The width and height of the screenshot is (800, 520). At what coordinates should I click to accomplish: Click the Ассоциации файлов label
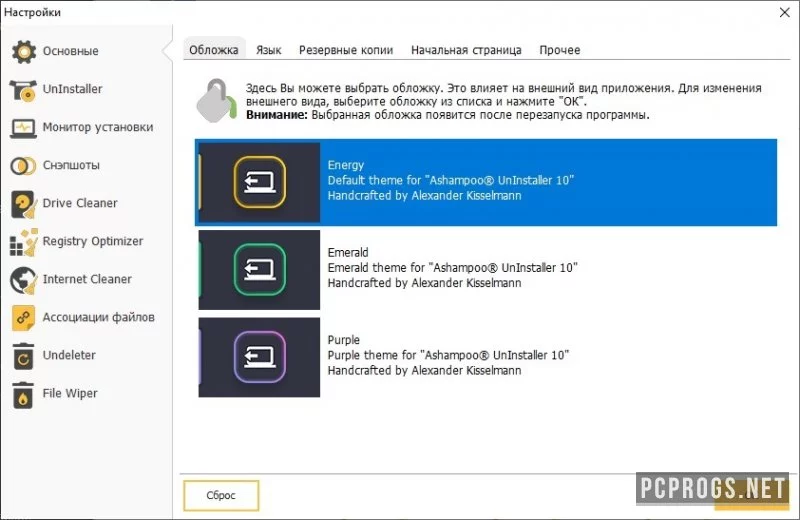click(x=98, y=317)
